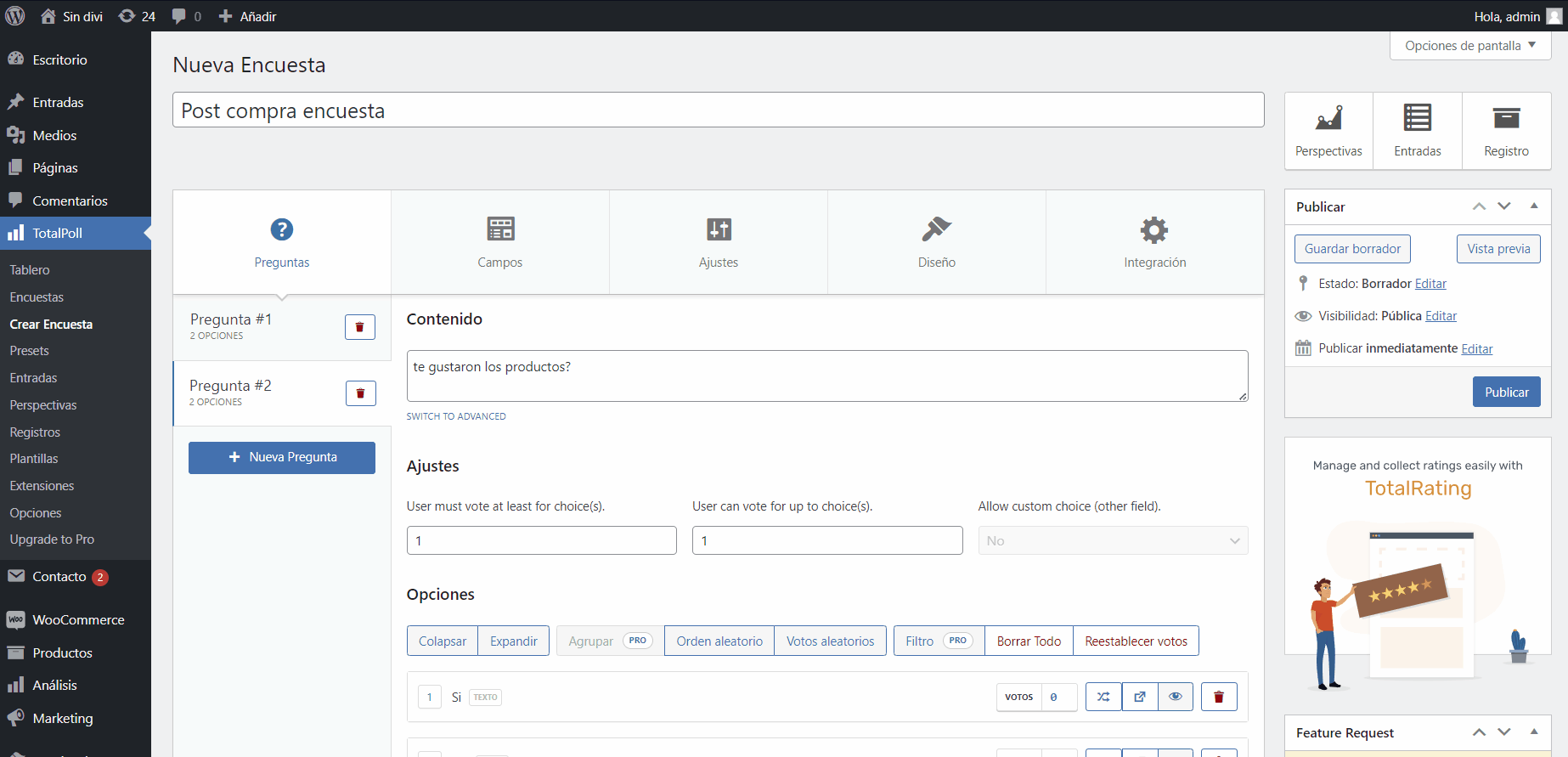Click shuffle icon on option Si
Image resolution: width=1568 pixels, height=757 pixels.
click(1103, 697)
